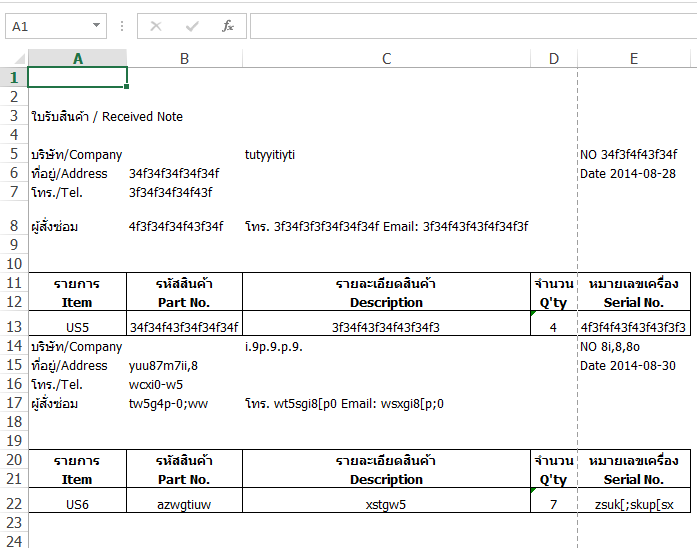Image resolution: width=697 pixels, height=548 pixels.
Task: Click the Cancel X icon in formula bar
Action: (x=156, y=26)
